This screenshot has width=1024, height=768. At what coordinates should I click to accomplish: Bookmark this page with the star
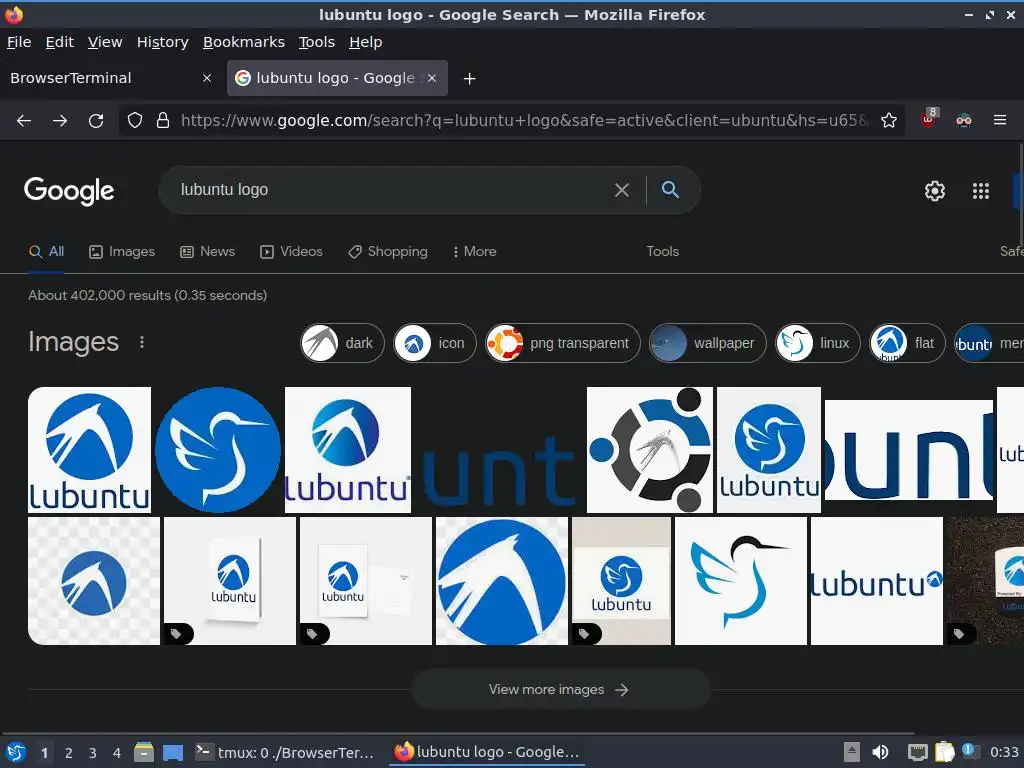(889, 120)
